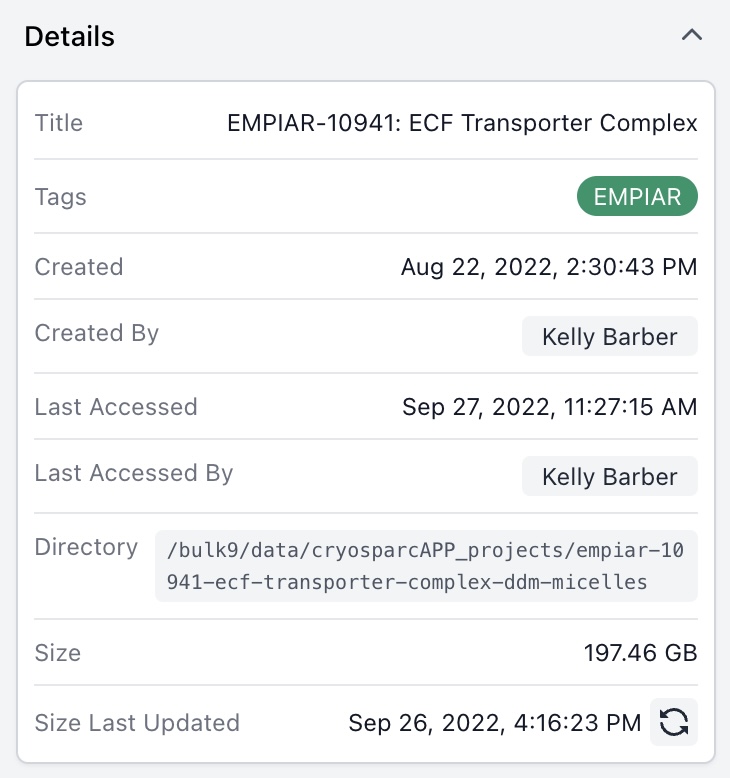Click the 197.46 GB size value
This screenshot has height=778, width=730.
640,653
